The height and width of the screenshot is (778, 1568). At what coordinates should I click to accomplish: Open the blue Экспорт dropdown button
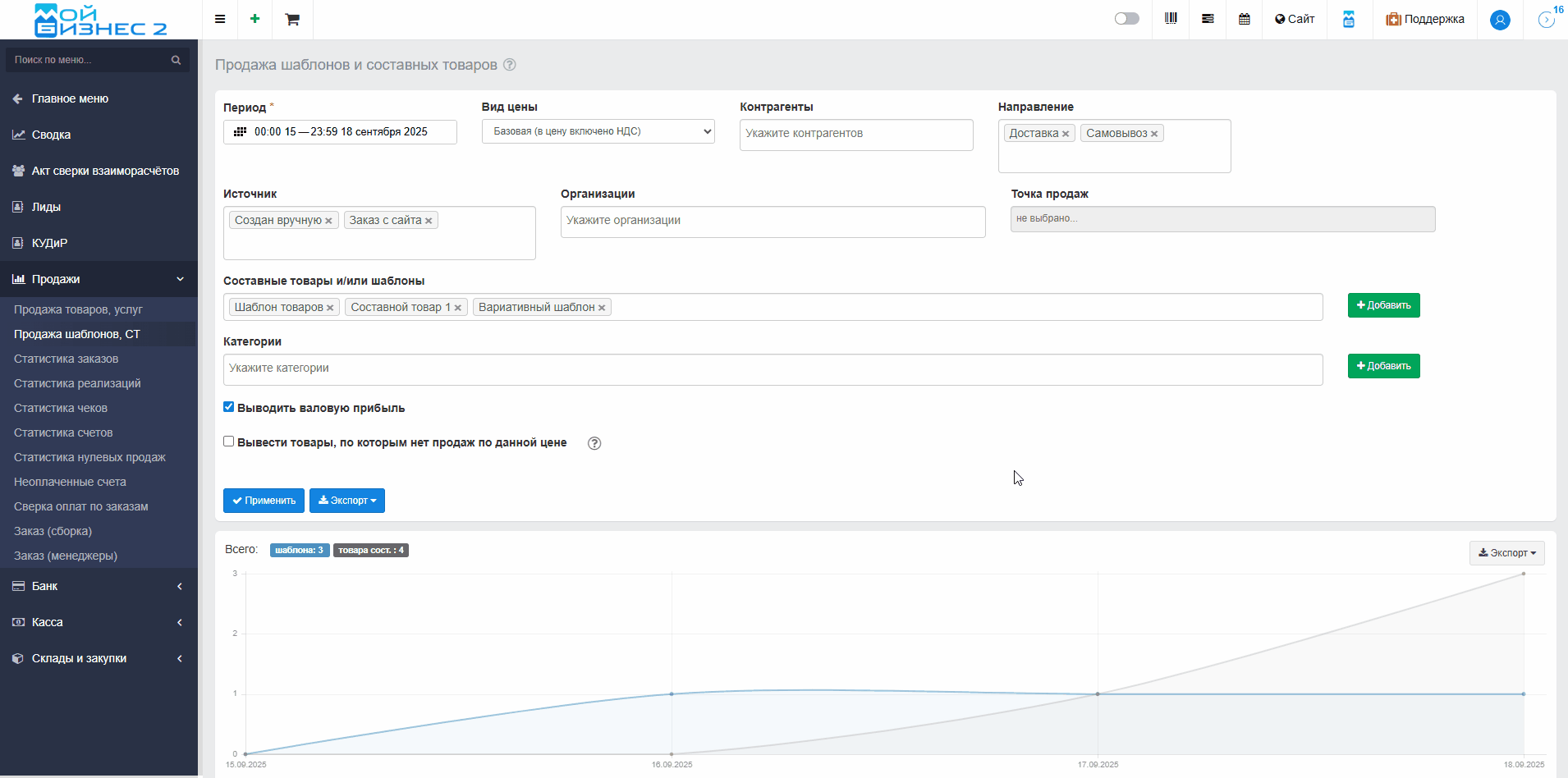pos(347,501)
